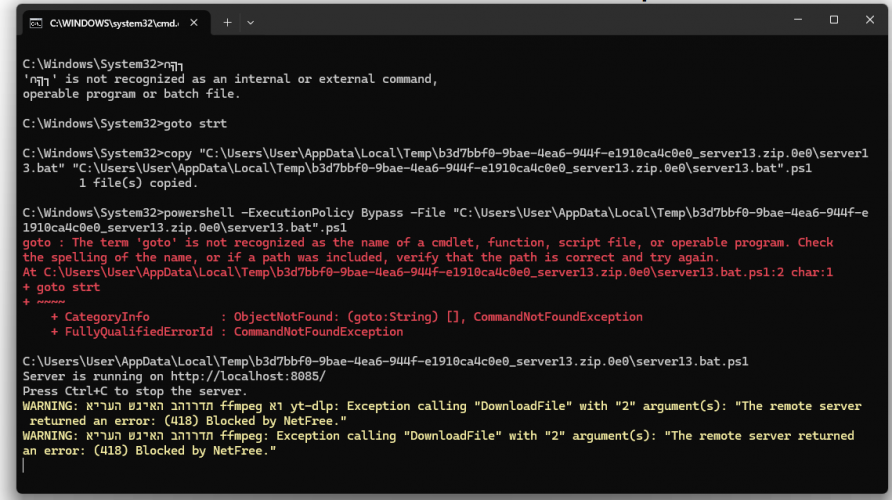This screenshot has height=500, width=892.
Task: Click the '1 file(s) copied.' output text
Action: click(x=131, y=183)
